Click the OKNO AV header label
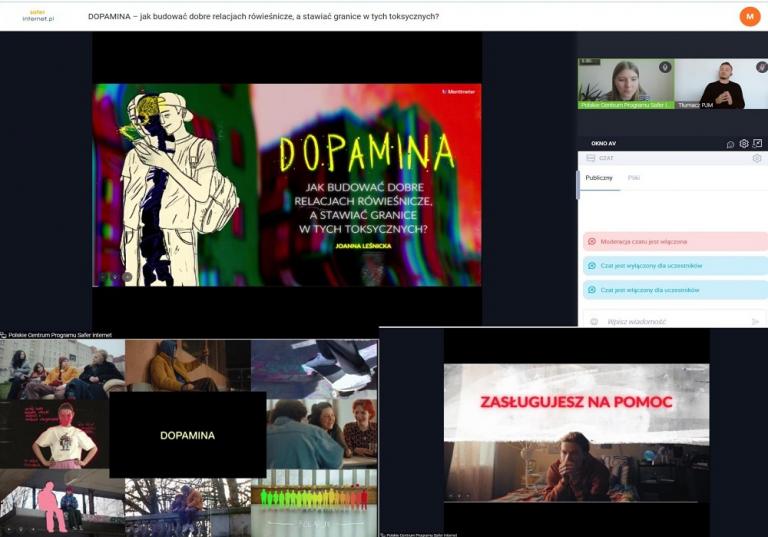Image resolution: width=768 pixels, height=537 pixels. 603,144
